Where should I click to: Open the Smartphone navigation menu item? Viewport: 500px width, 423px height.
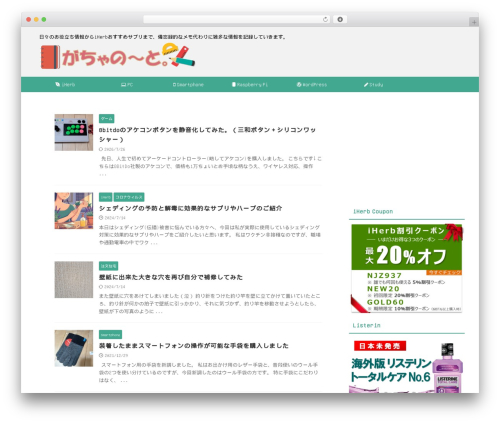click(x=188, y=85)
